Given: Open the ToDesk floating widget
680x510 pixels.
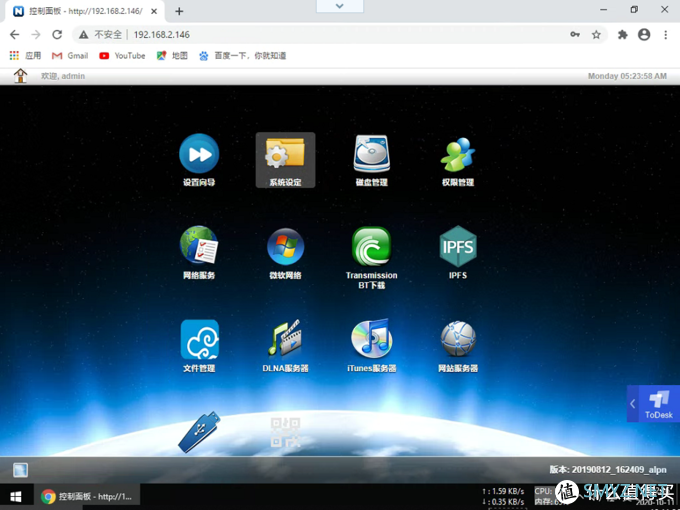Looking at the screenshot, I should 659,404.
